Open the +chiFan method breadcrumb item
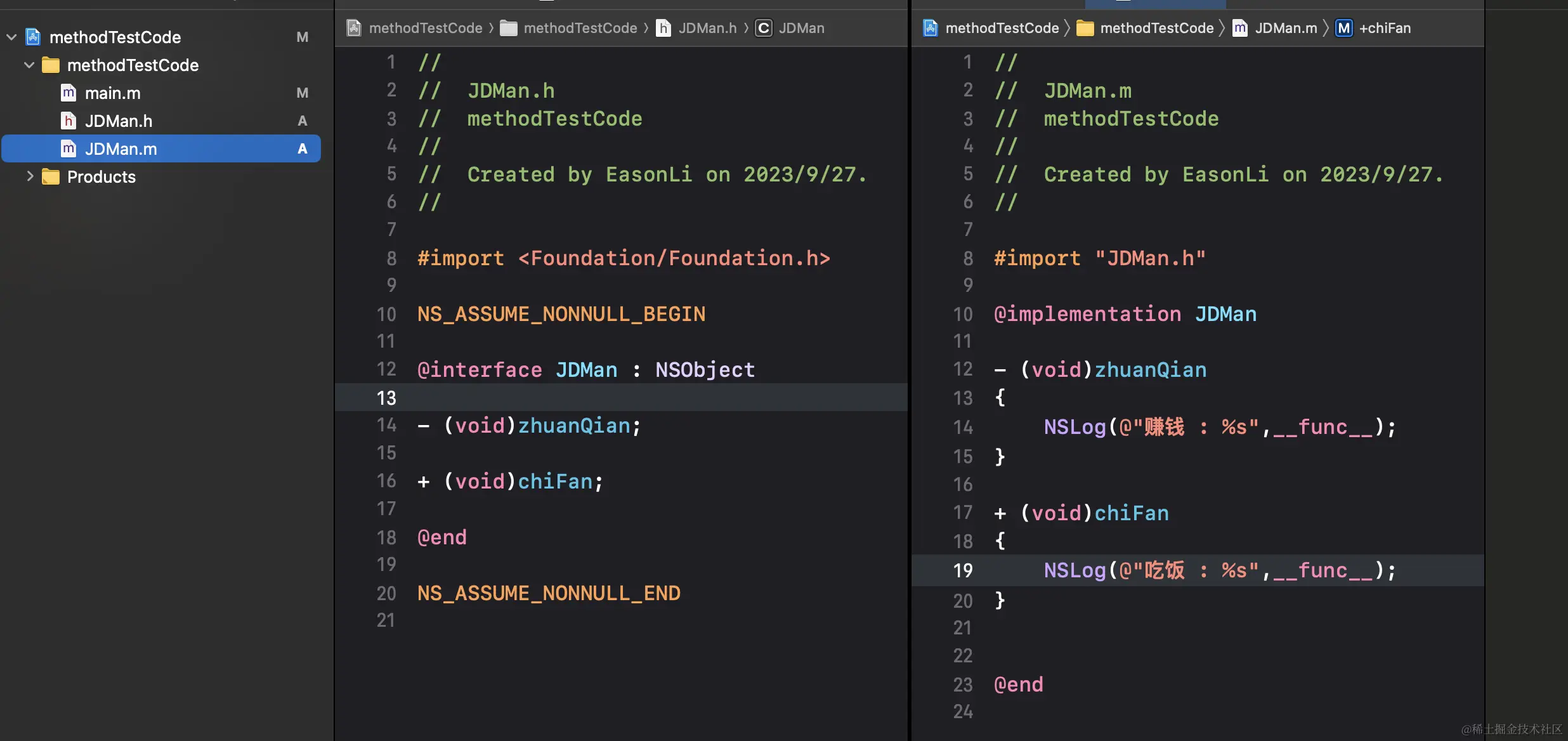Image resolution: width=1568 pixels, height=741 pixels. click(x=1385, y=28)
